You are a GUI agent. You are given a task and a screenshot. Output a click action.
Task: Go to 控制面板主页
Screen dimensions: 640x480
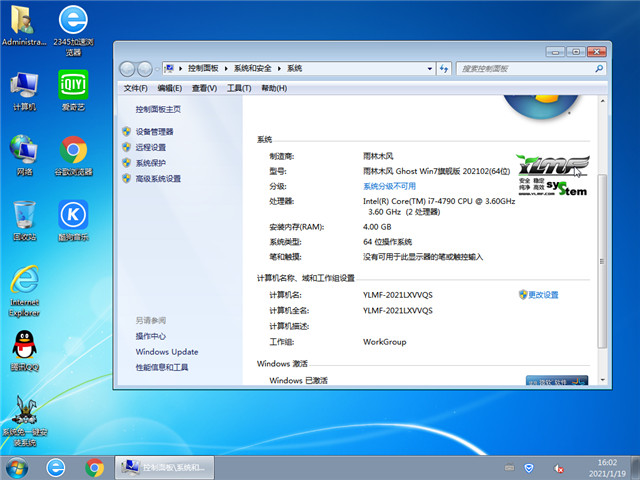158,109
